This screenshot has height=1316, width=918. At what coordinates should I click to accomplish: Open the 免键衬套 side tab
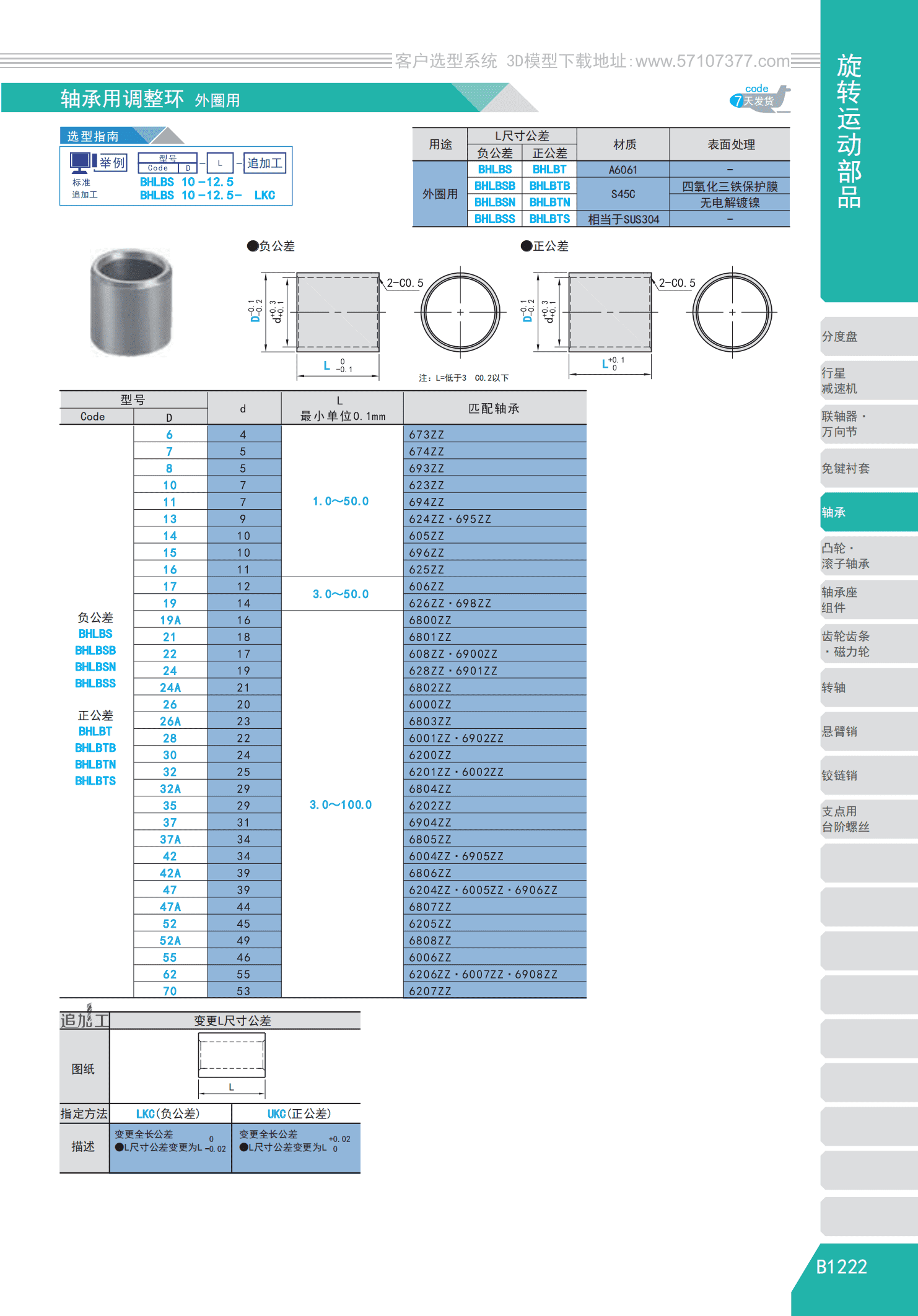pos(868,468)
